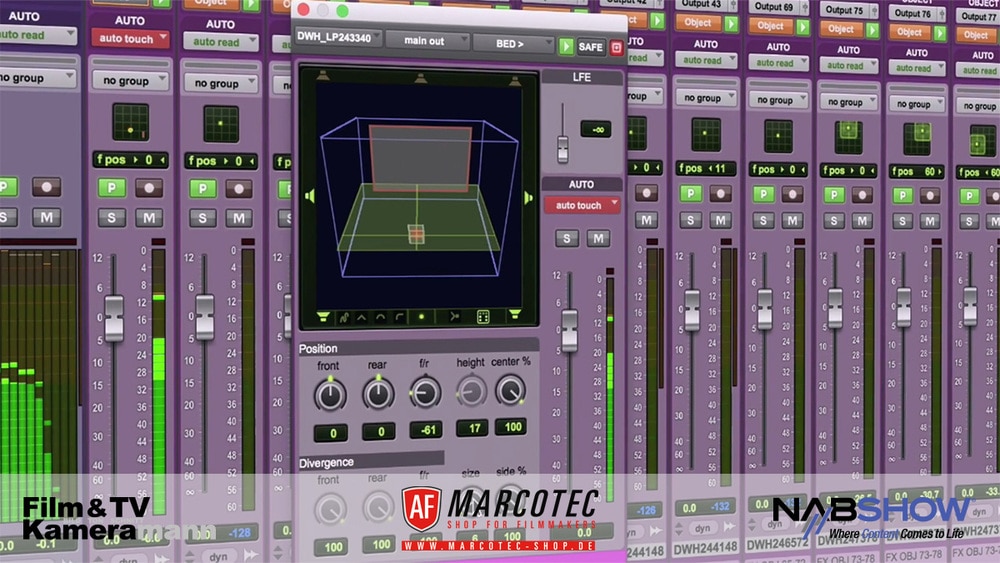
Task: Solo the Output 43 track
Action: point(690,220)
